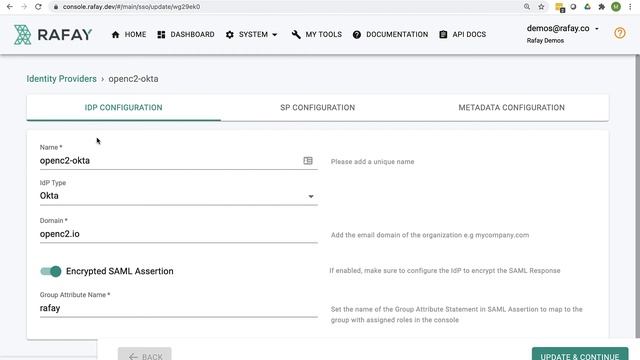Expand the System menu dropdown arrow
This screenshot has height=360, width=640.
tap(275, 35)
